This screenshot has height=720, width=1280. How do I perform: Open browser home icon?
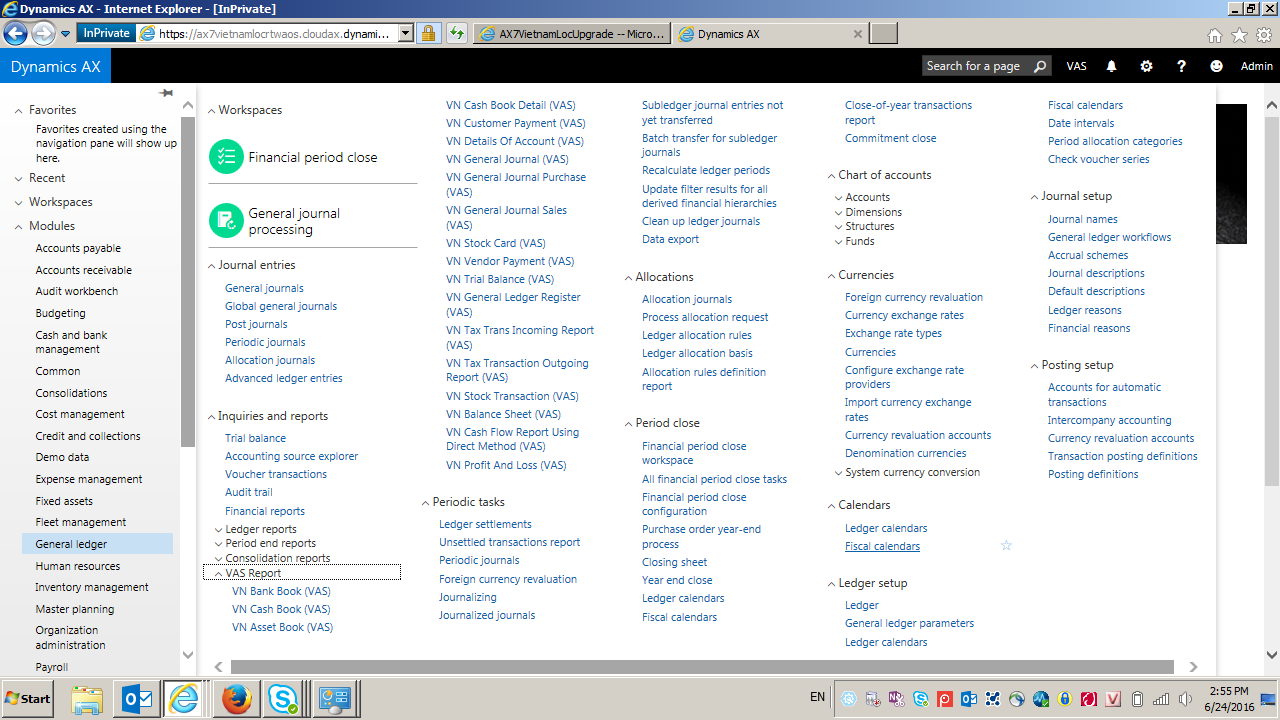click(x=1214, y=35)
